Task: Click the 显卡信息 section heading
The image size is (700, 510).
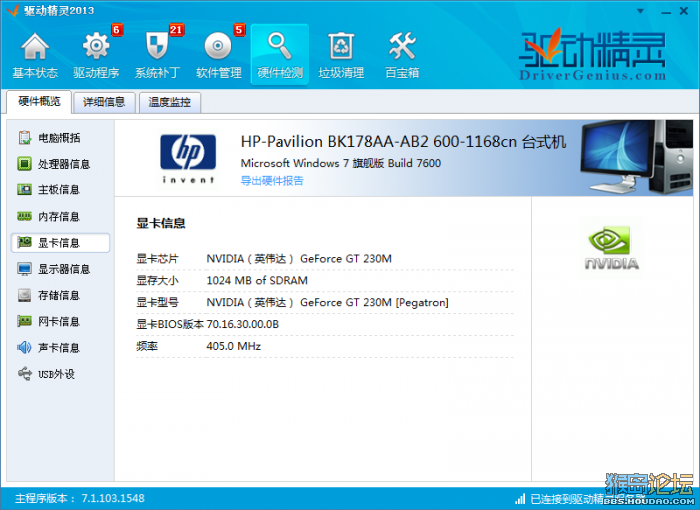Action: (161, 223)
